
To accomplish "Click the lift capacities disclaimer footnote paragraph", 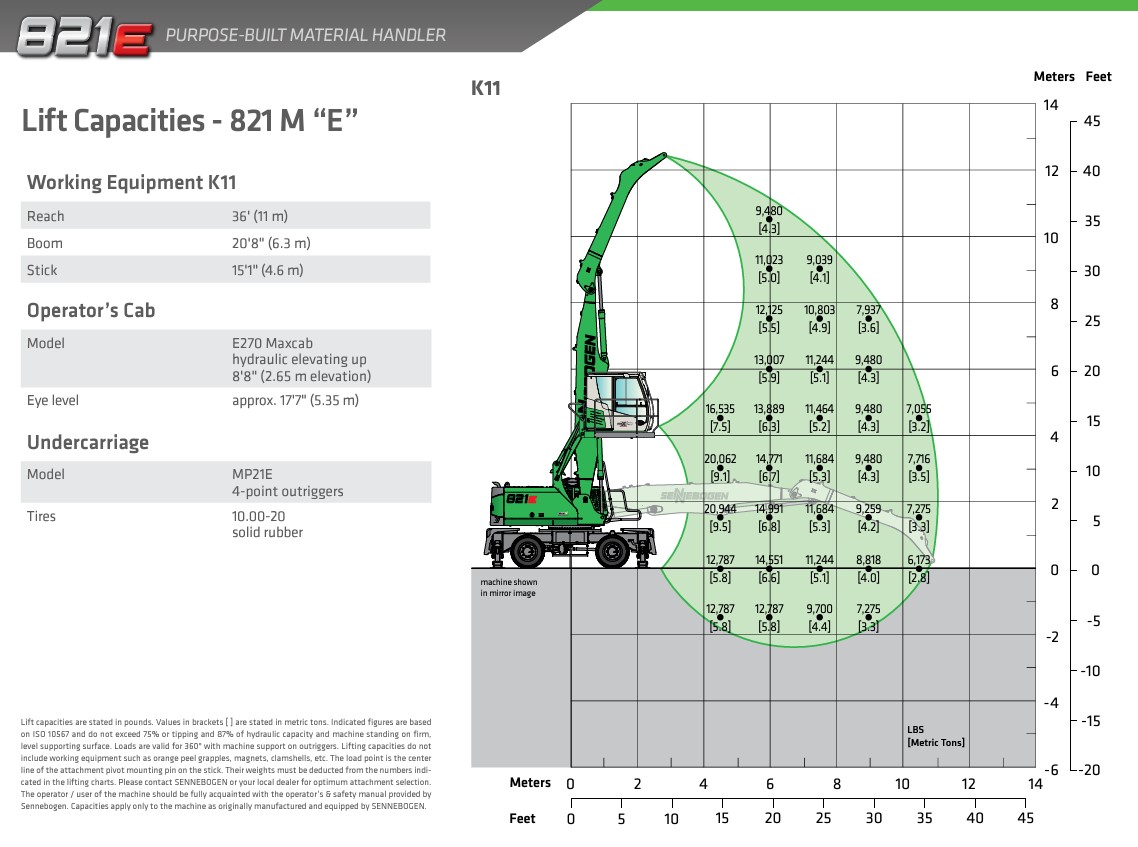I will pos(226,764).
